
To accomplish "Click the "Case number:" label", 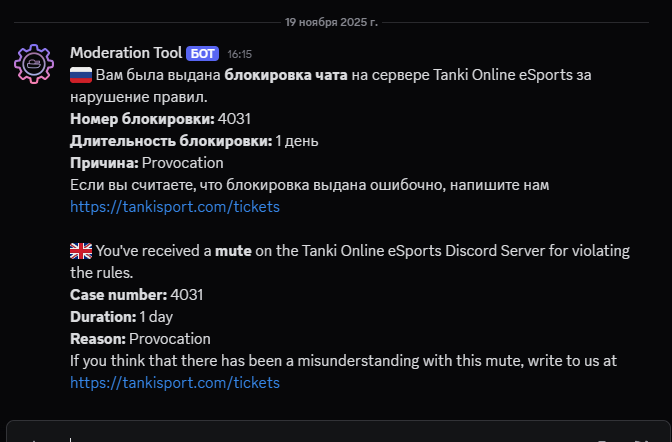I will pos(118,295).
